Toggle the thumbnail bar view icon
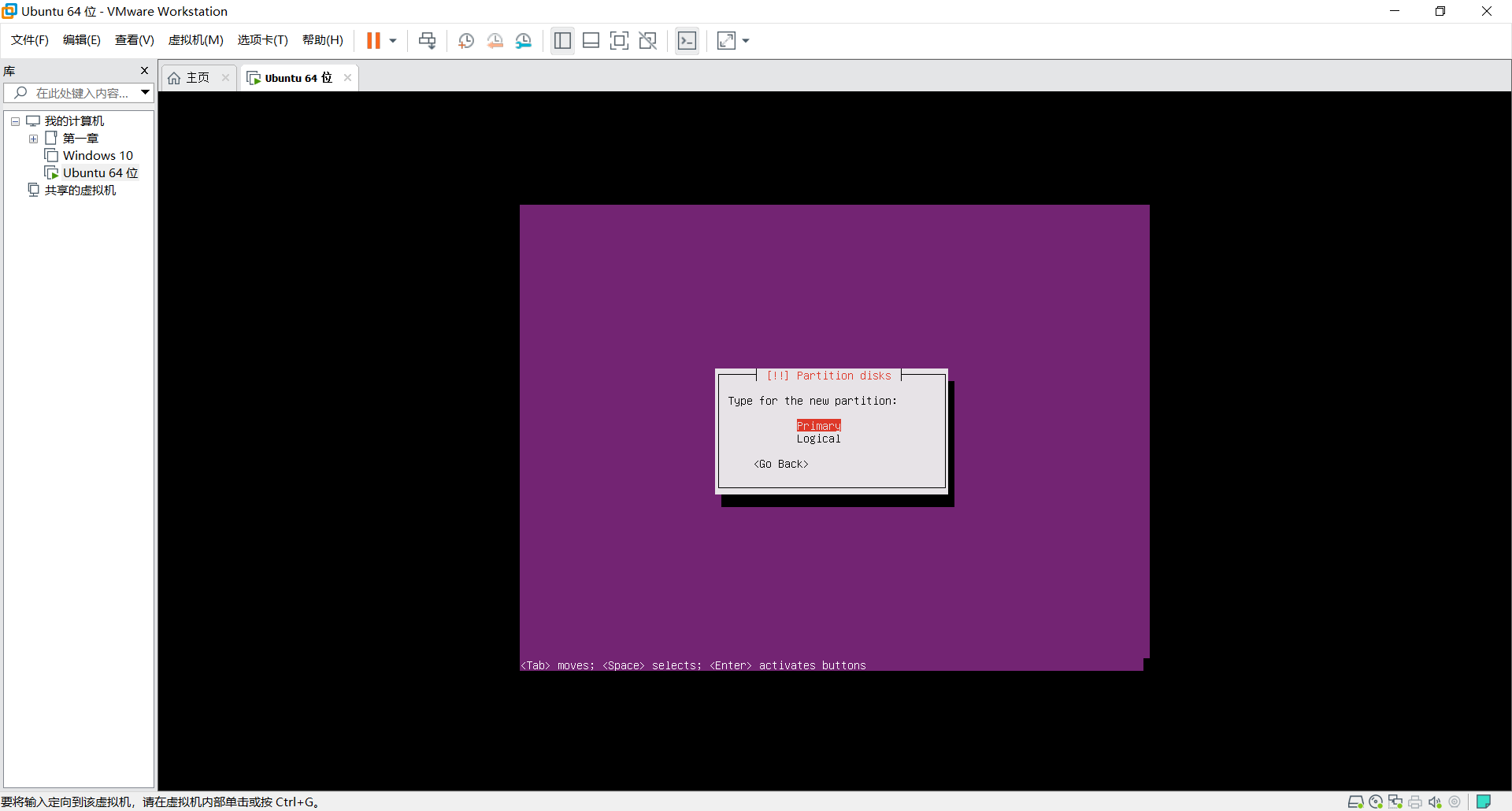 (591, 40)
